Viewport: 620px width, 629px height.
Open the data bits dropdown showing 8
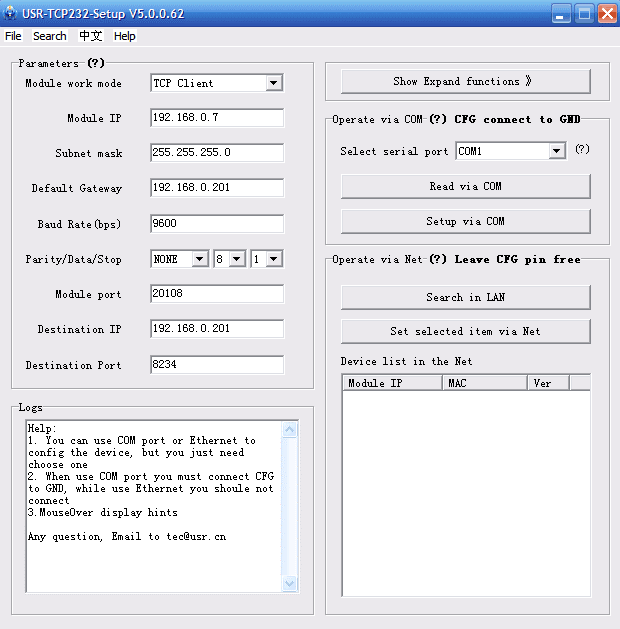coord(236,259)
